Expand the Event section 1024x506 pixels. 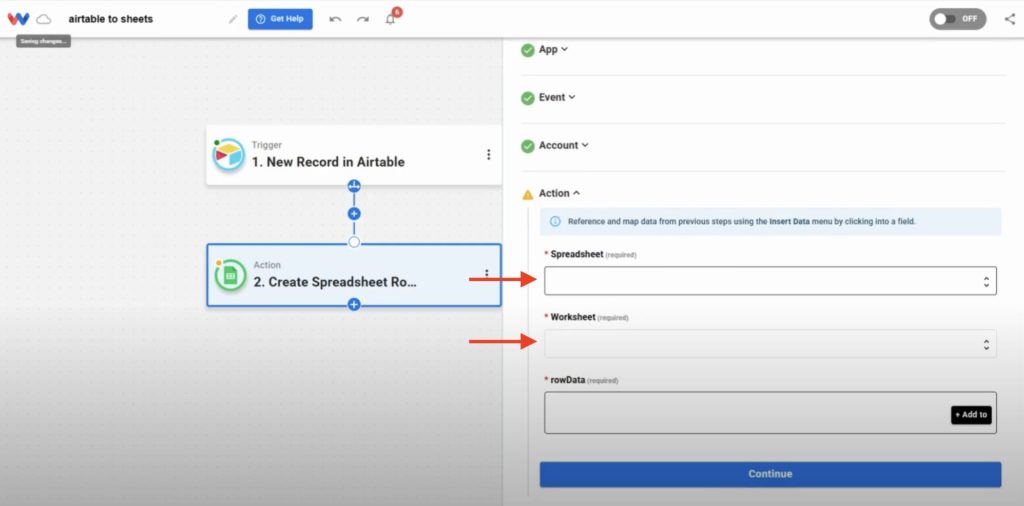point(557,97)
